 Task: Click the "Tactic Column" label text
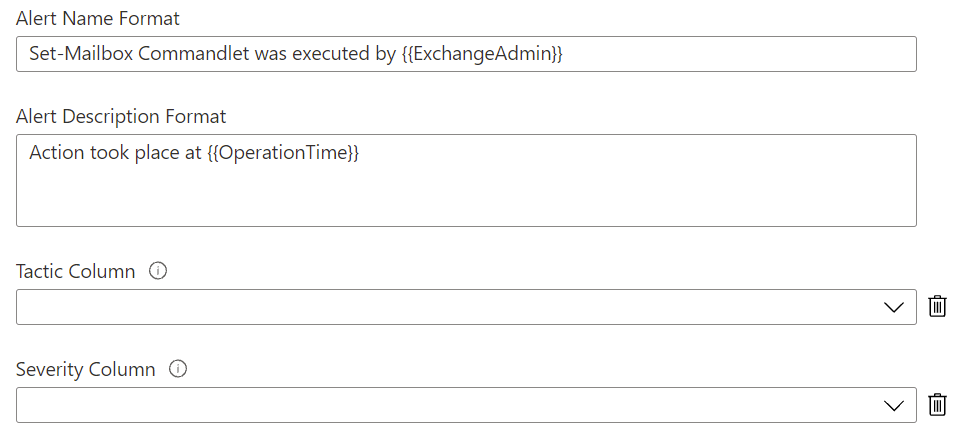76,271
